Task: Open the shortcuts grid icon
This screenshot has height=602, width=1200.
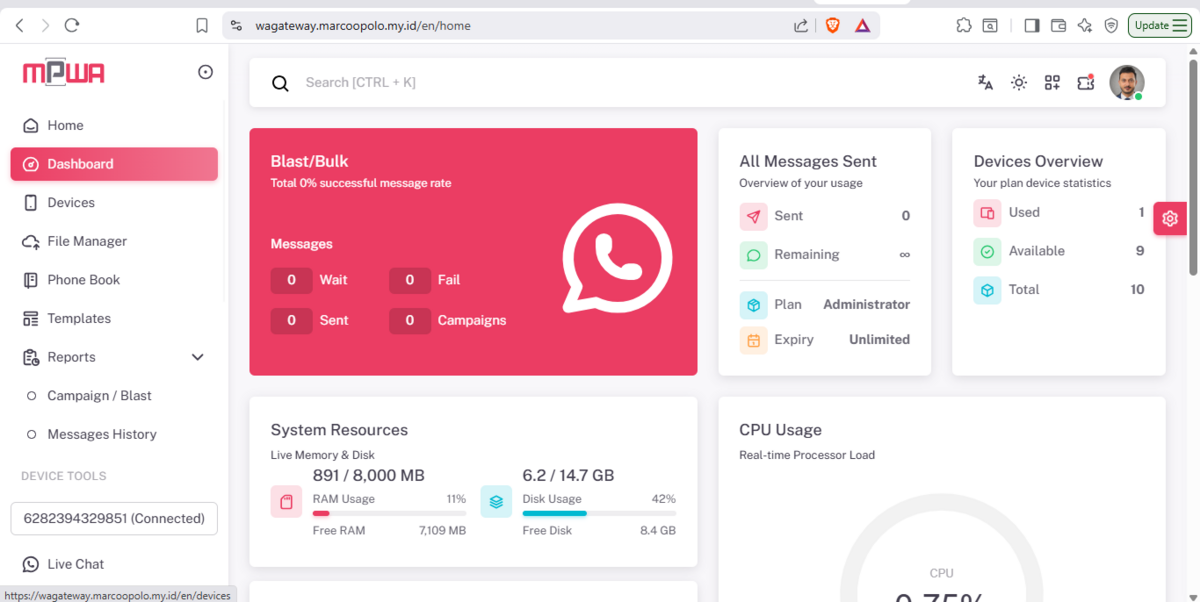Action: pos(1052,83)
